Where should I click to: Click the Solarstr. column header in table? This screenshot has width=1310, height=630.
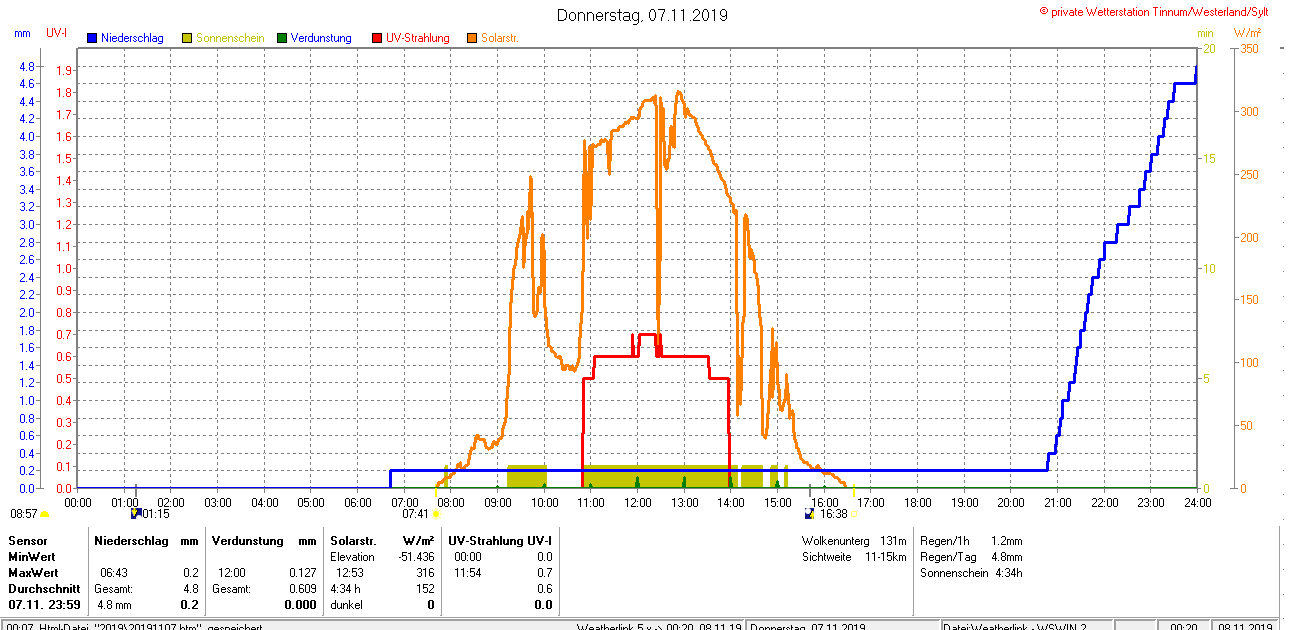click(354, 540)
